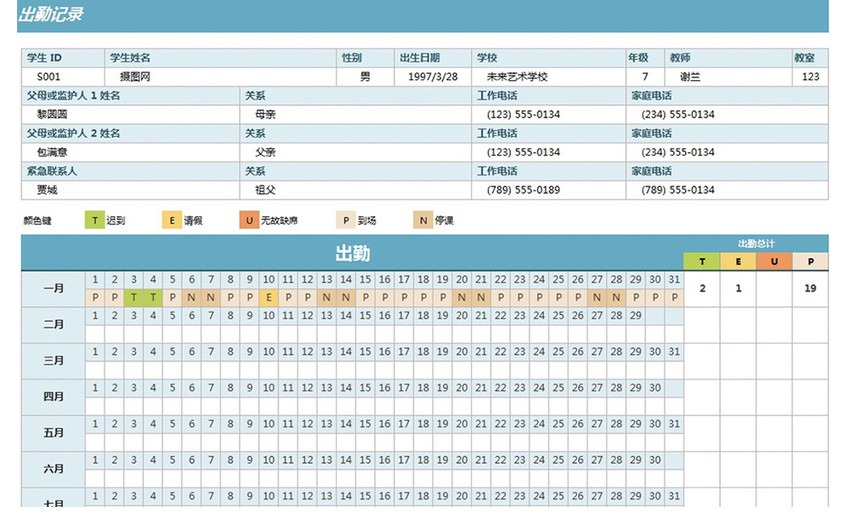Click the P 到场 legend swatch
Screen dimensions: 850x524
tap(346, 220)
